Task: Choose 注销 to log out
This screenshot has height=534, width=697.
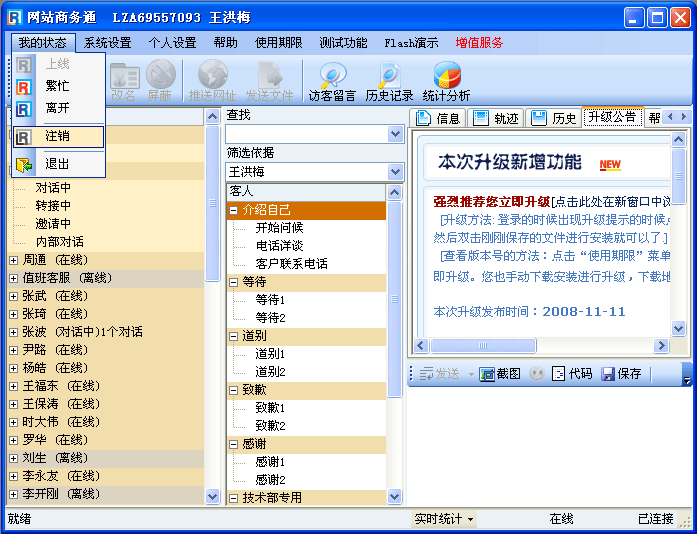Action: 57,136
